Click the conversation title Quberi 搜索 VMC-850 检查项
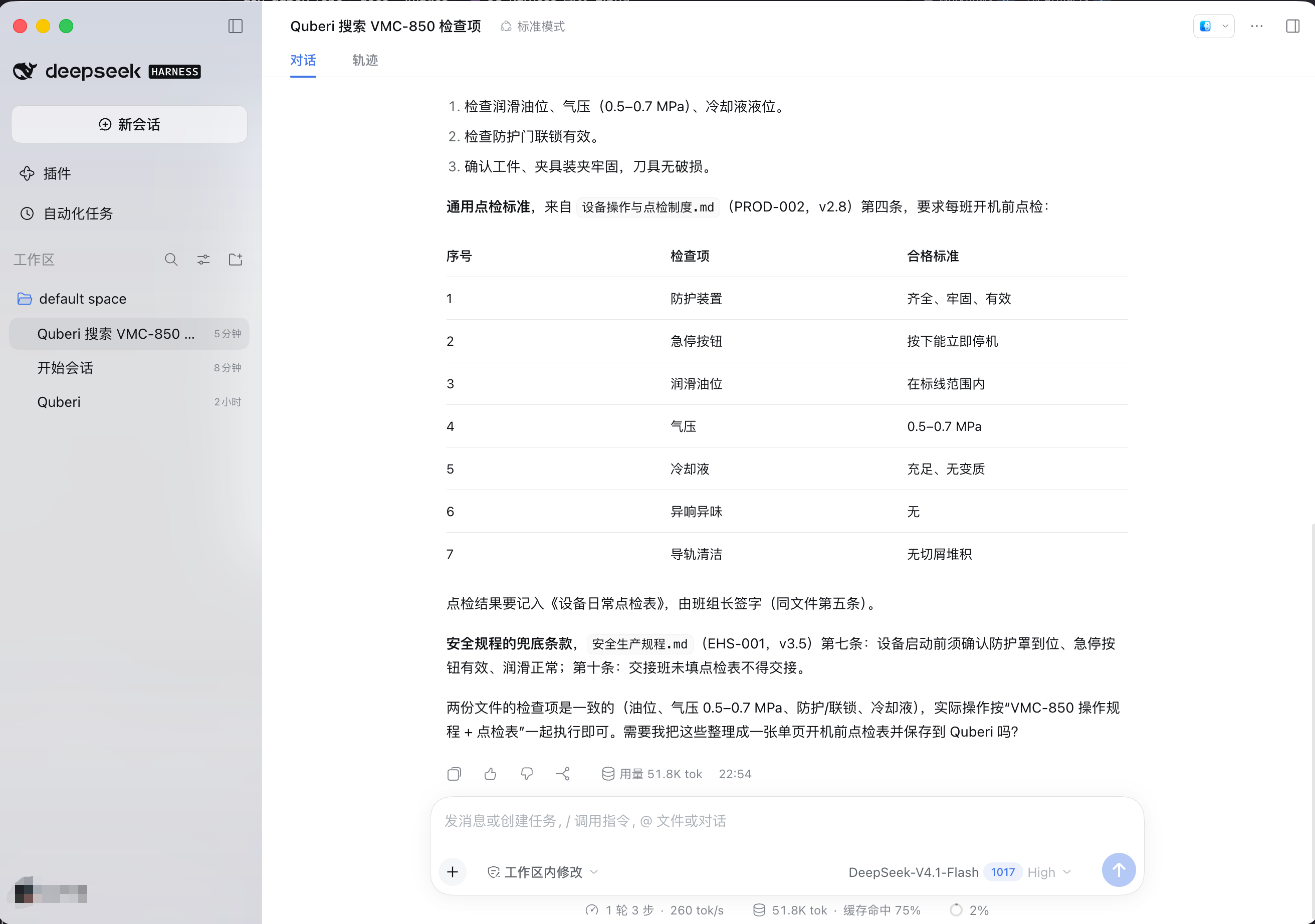Image resolution: width=1315 pixels, height=924 pixels. [x=385, y=27]
